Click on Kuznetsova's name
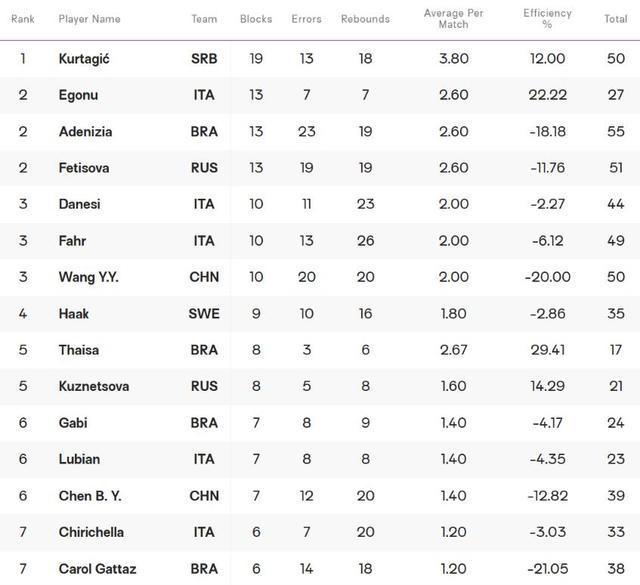 pyautogui.click(x=93, y=387)
